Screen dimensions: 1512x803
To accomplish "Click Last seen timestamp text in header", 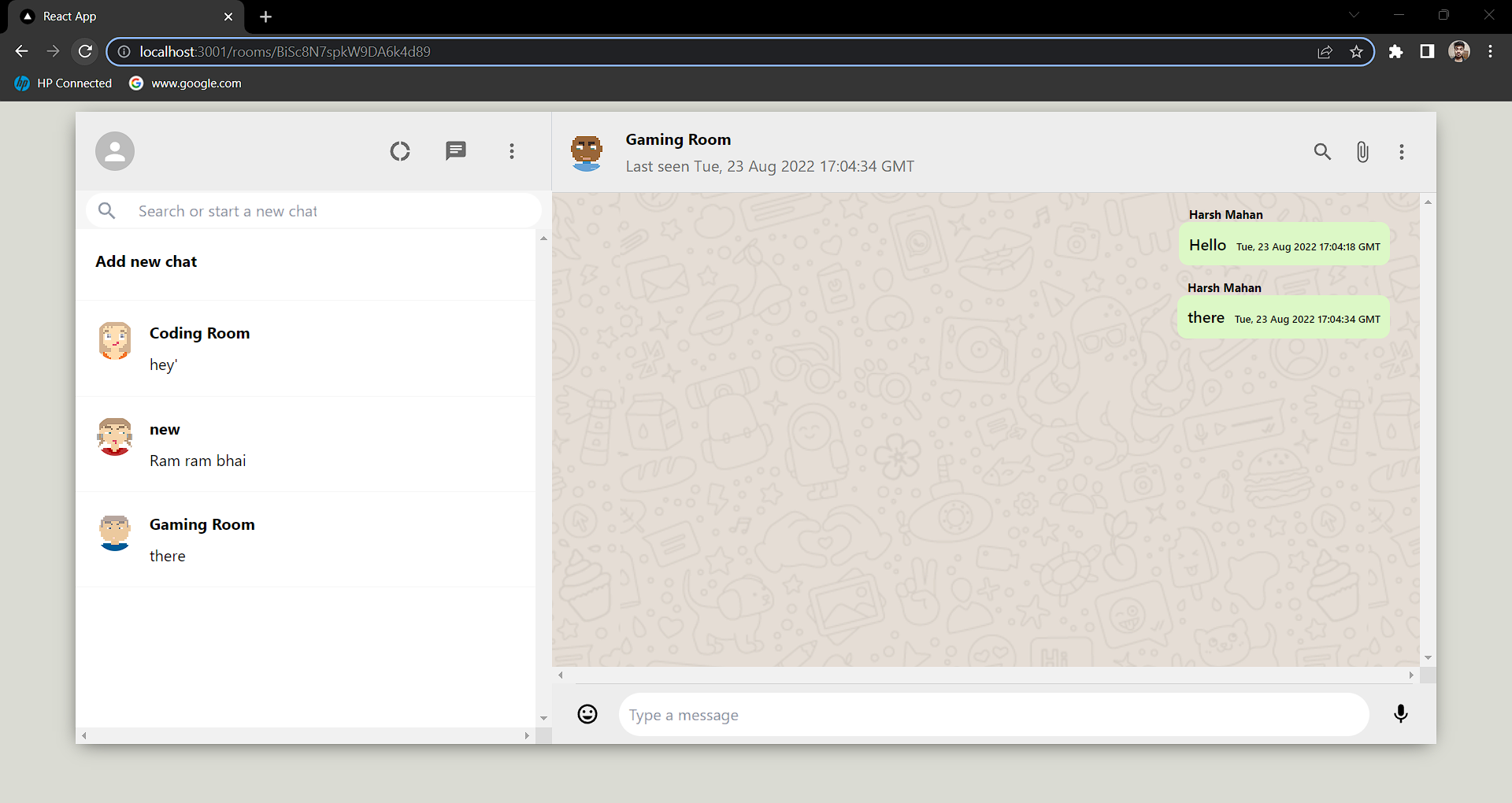I will [770, 166].
